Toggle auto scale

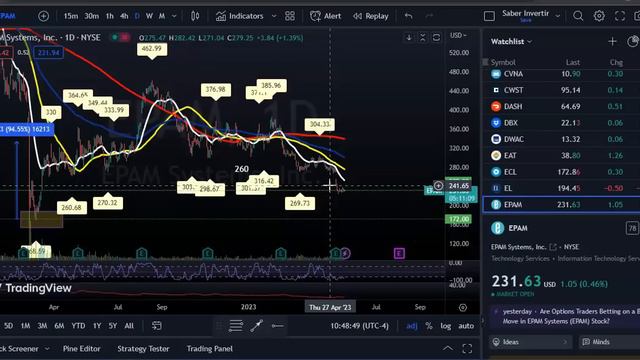(x=466, y=326)
